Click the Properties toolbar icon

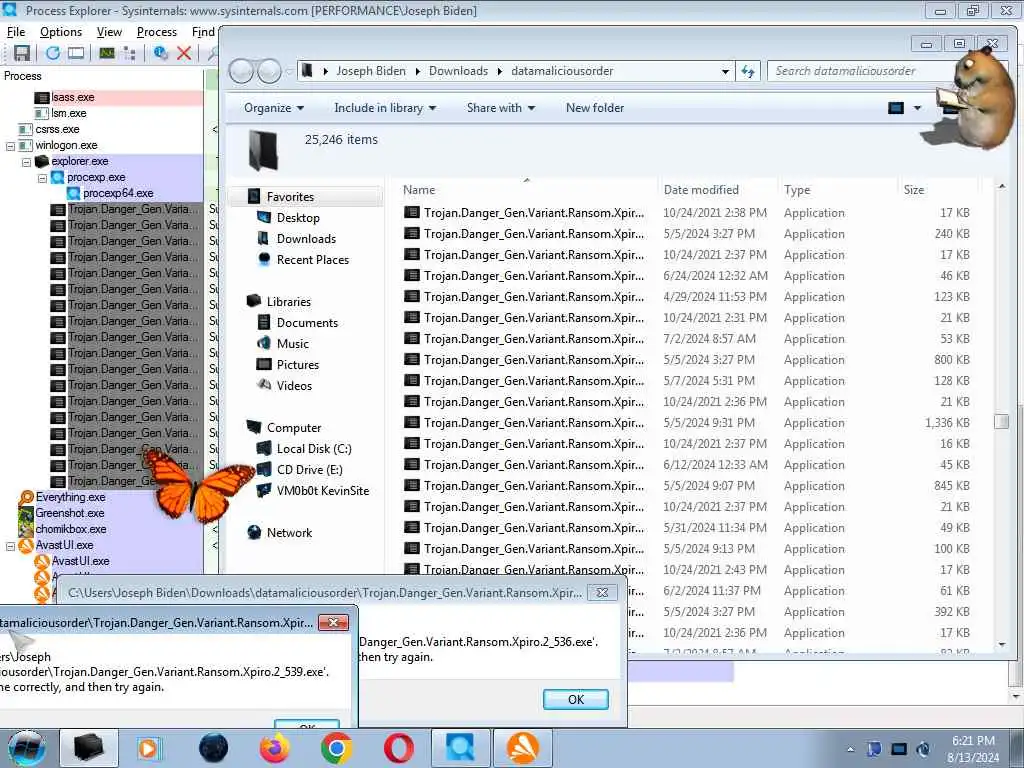pyautogui.click(x=160, y=53)
